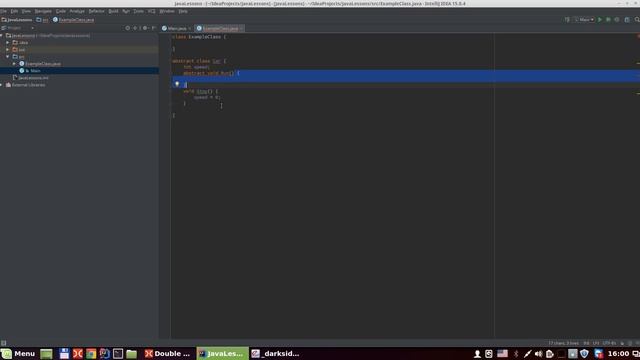640x360 pixels.
Task: Open the Mint Menu button
Action: 18,353
